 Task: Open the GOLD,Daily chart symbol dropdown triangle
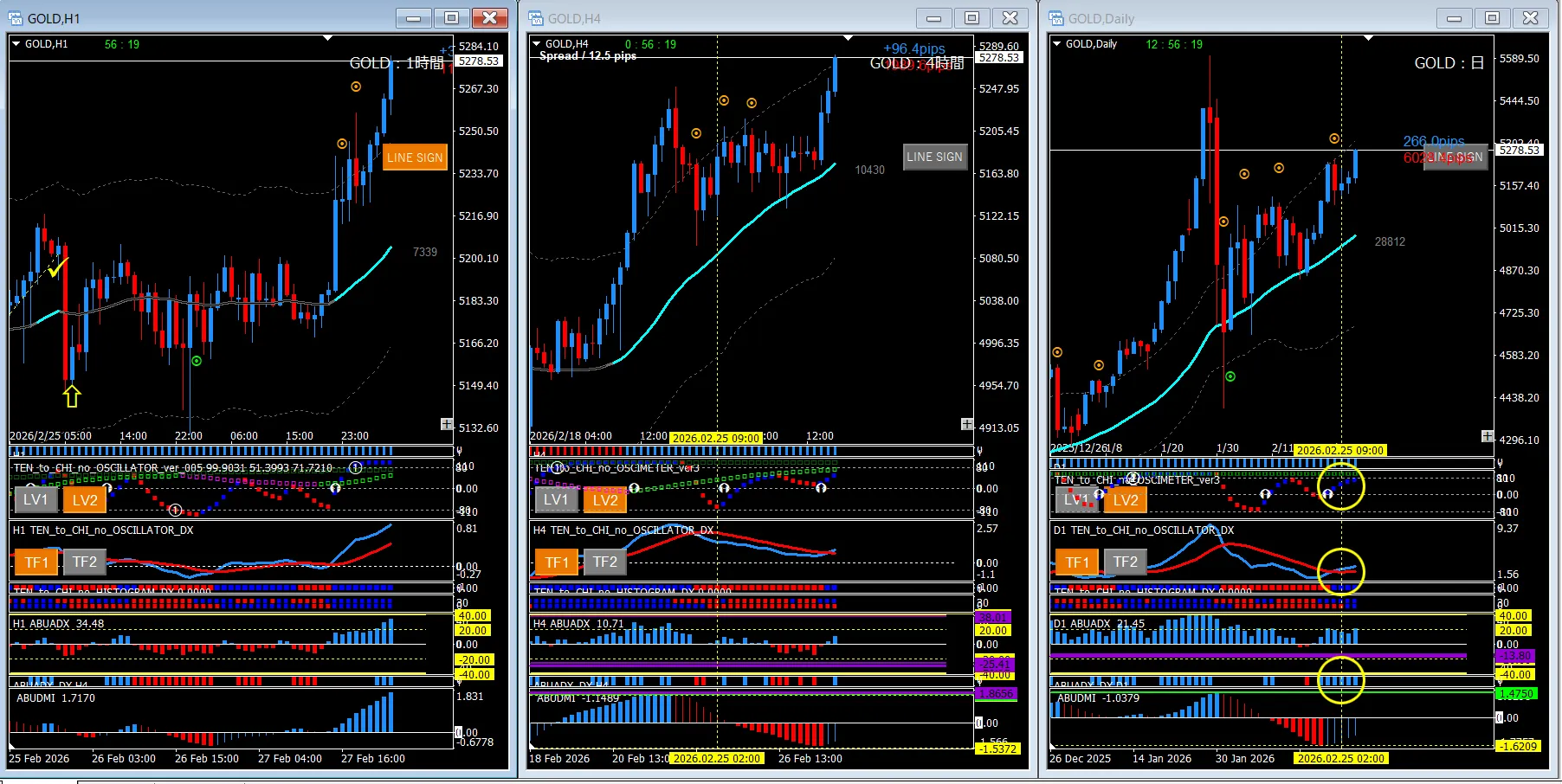pos(1056,44)
